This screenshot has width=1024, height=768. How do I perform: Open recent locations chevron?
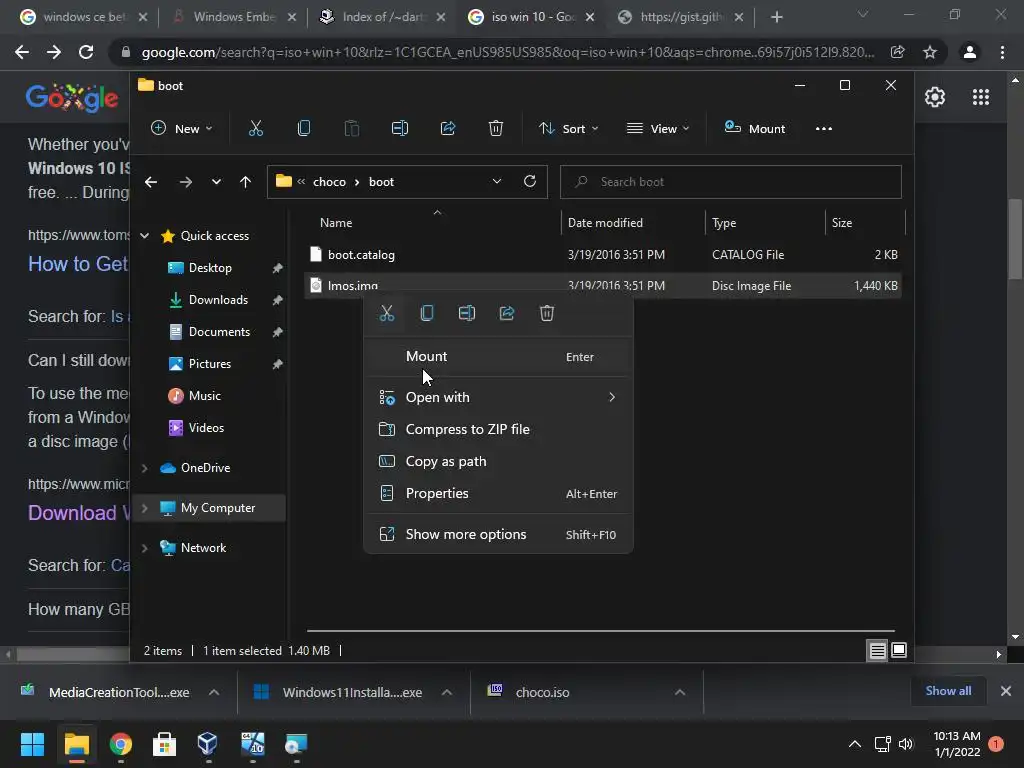point(216,182)
